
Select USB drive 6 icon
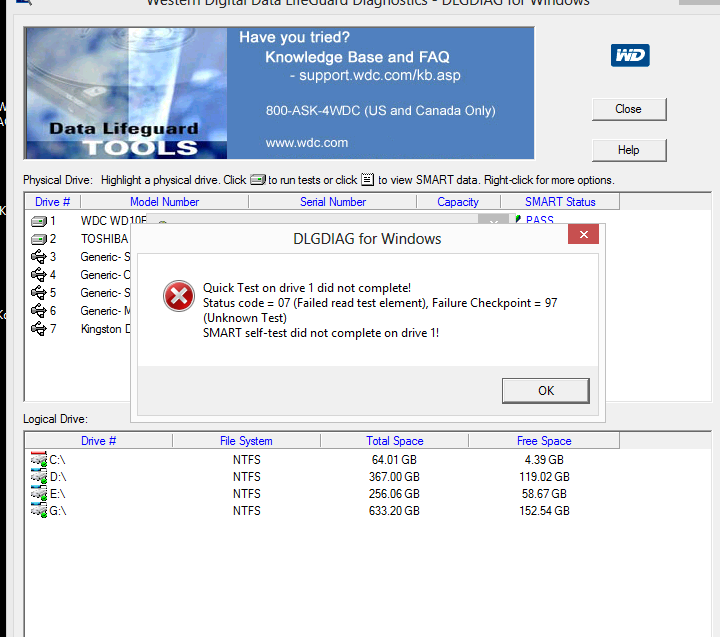39,311
